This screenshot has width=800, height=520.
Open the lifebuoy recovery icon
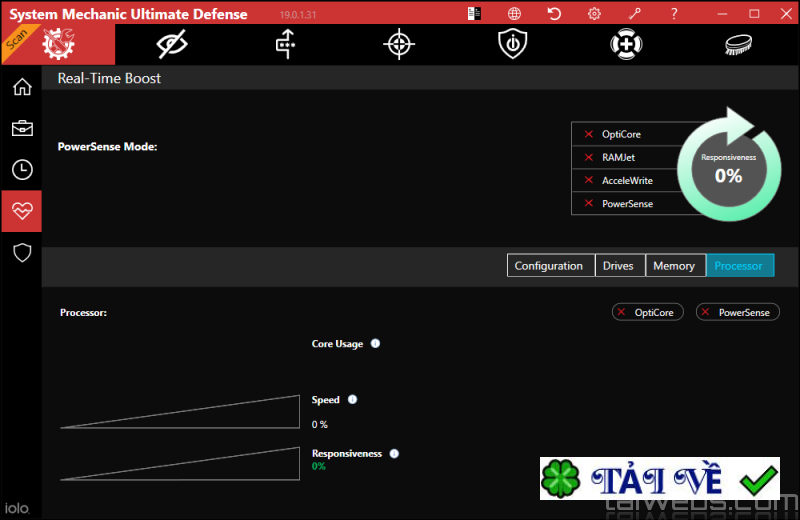626,44
